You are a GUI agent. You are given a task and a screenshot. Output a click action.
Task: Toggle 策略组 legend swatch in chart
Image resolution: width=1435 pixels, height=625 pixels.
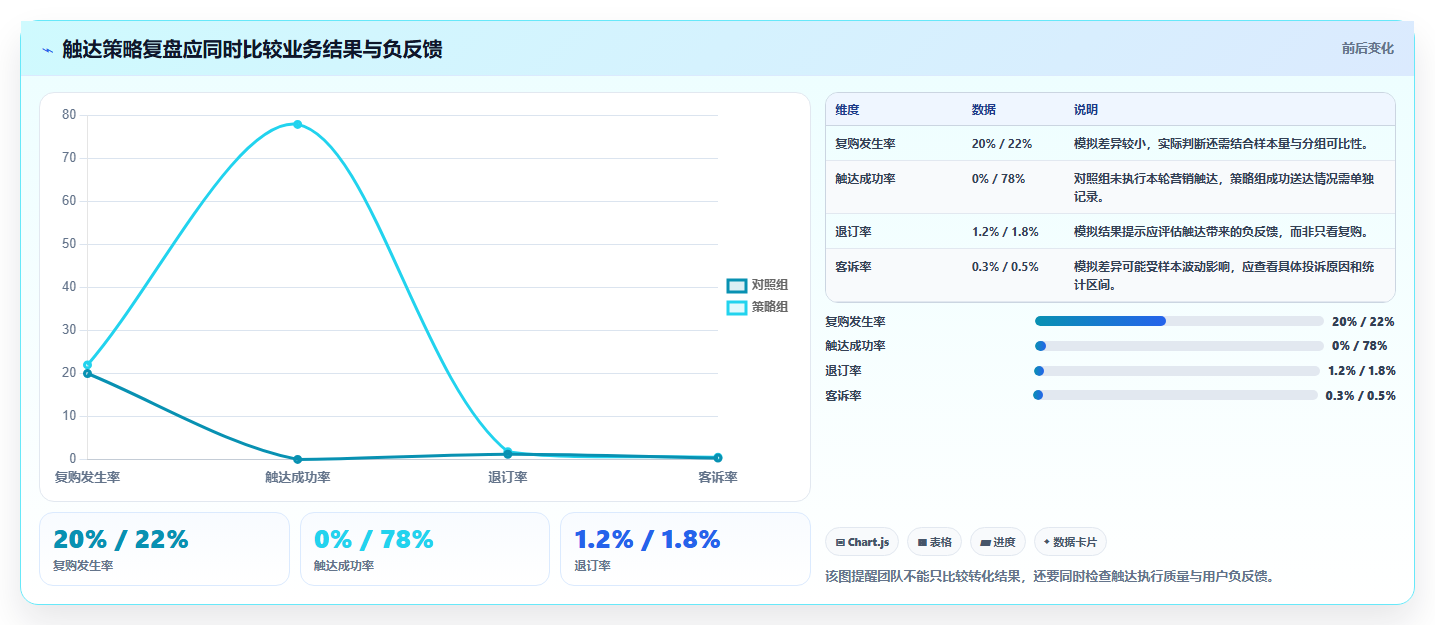pos(737,307)
